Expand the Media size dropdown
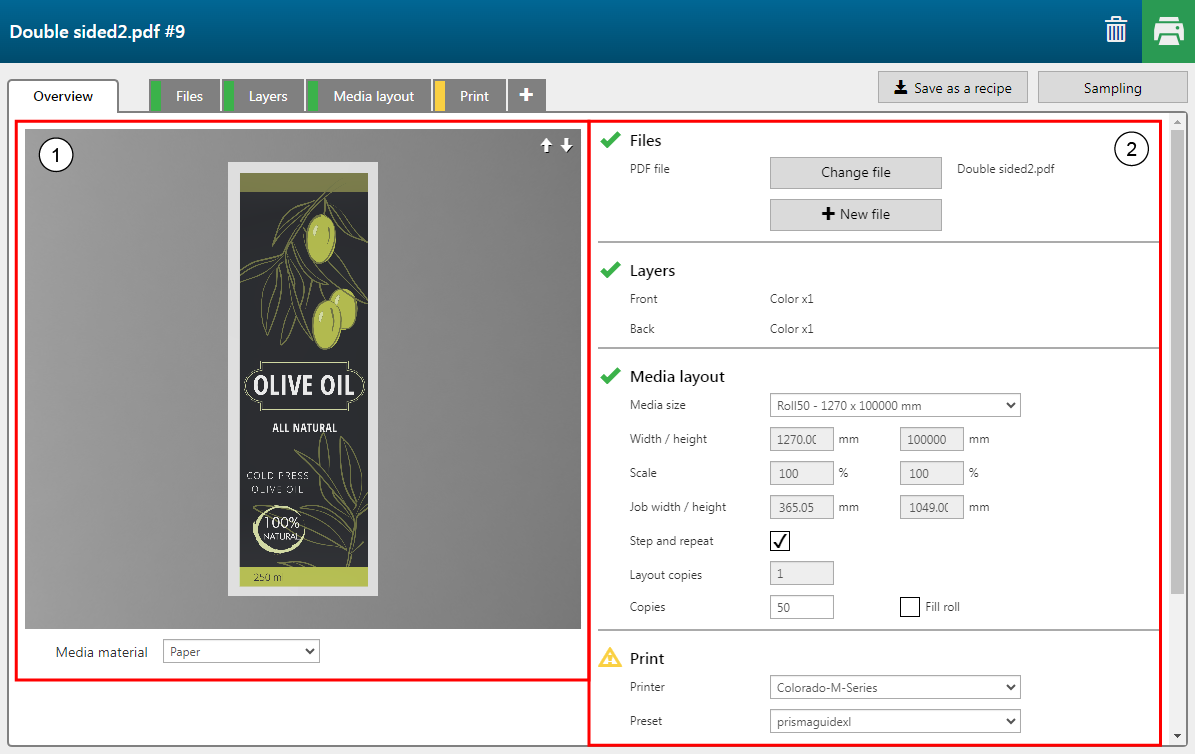This screenshot has height=754, width=1195. pos(894,405)
